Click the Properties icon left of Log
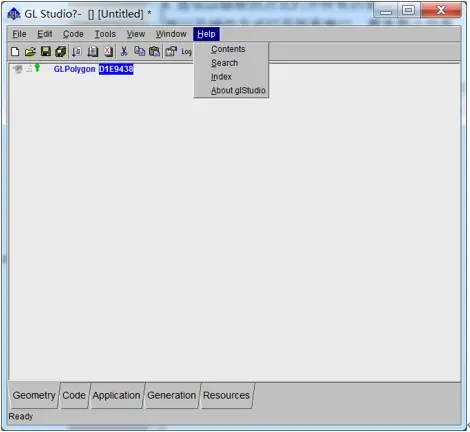The image size is (470, 432). (171, 51)
